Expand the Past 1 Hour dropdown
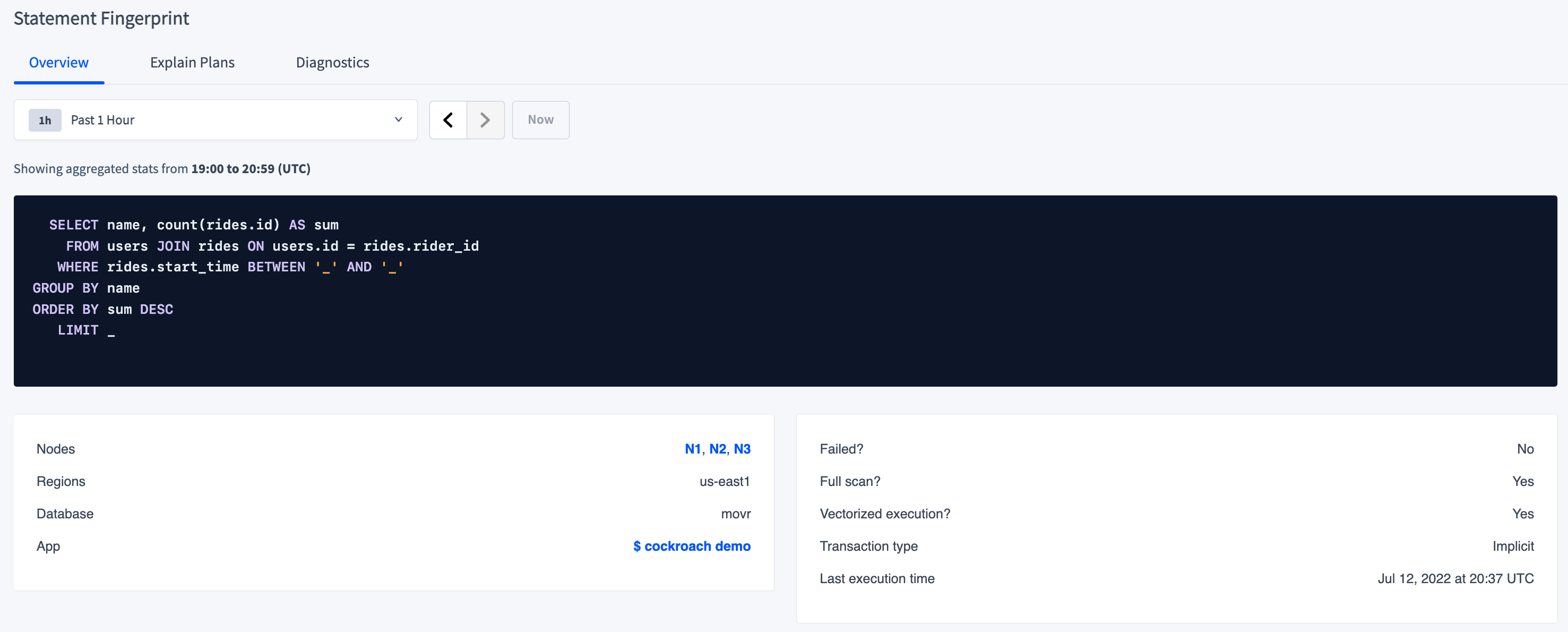The height and width of the screenshot is (632, 1568). pyautogui.click(x=216, y=119)
